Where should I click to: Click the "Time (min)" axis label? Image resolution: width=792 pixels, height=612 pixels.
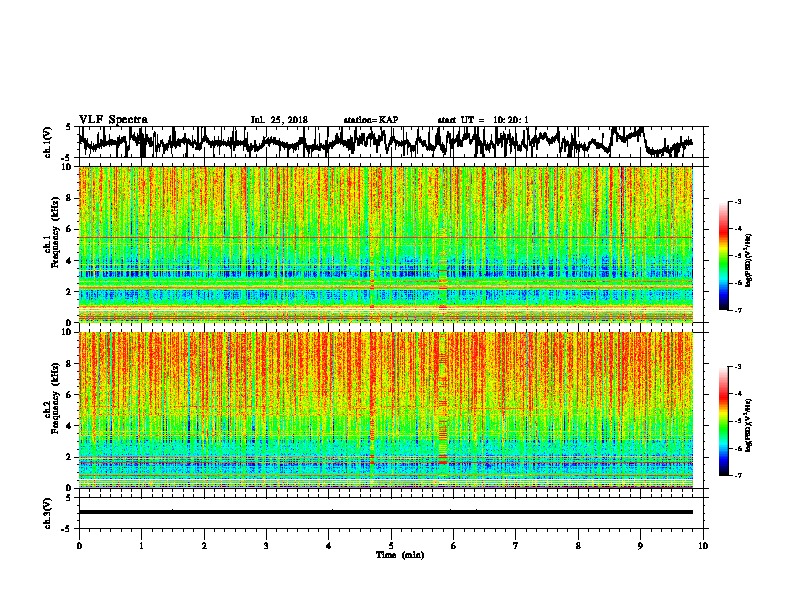tap(400, 555)
